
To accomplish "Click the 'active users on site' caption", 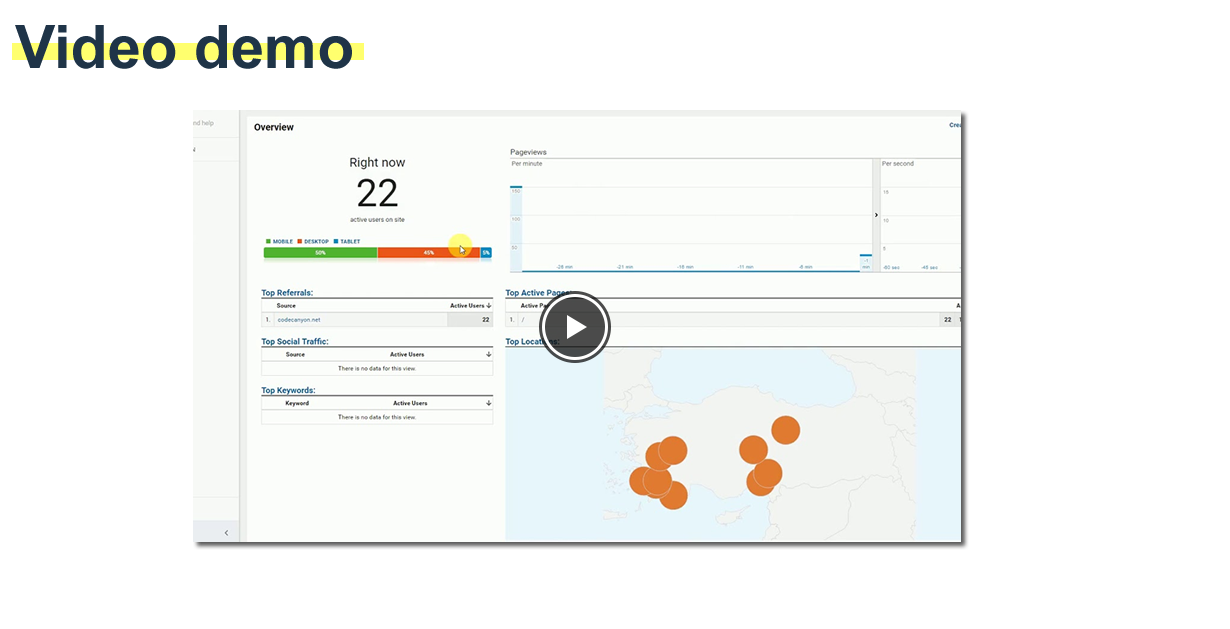I will pos(377,219).
